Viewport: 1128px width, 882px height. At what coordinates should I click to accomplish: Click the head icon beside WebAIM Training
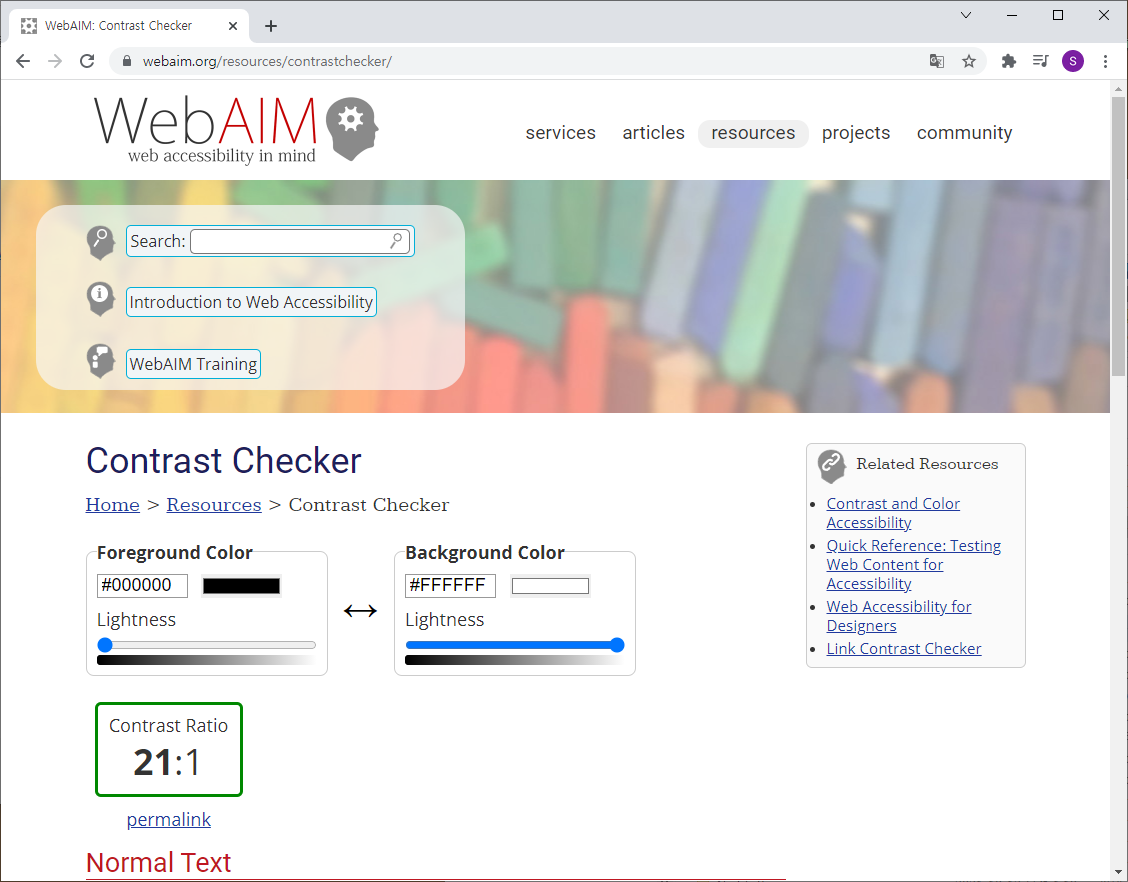(x=101, y=360)
